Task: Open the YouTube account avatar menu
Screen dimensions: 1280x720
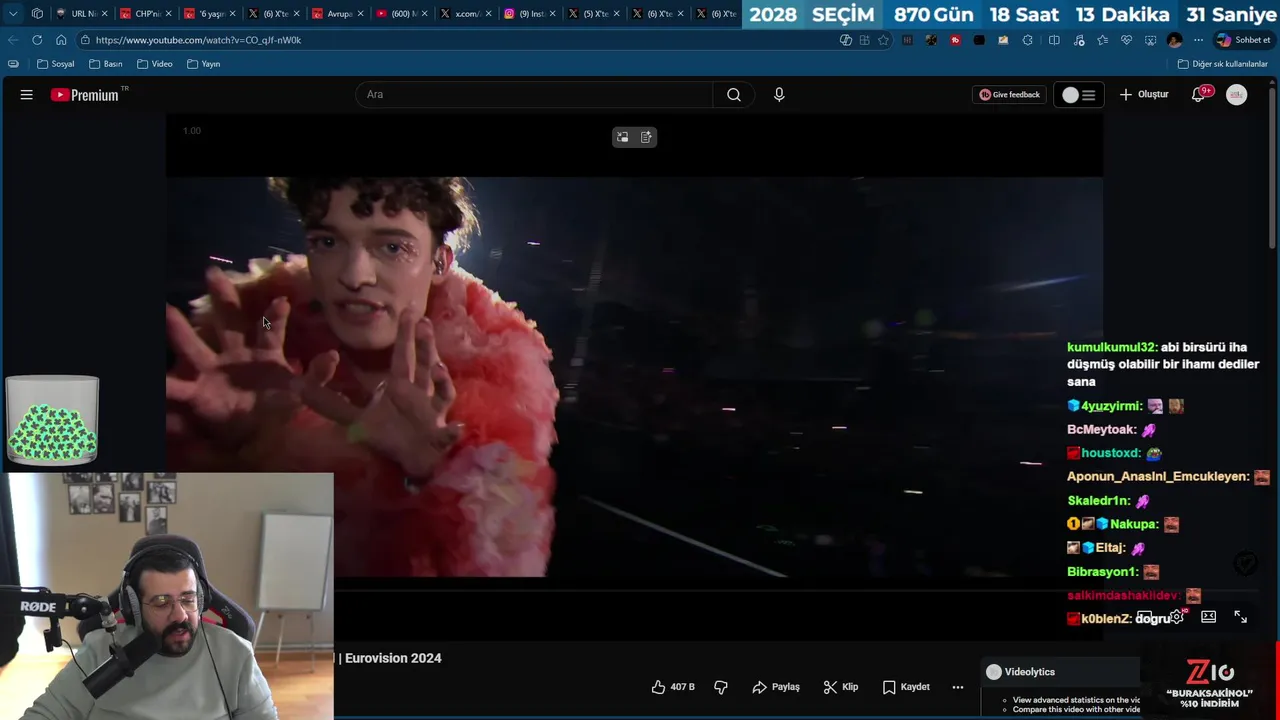Action: click(x=1237, y=95)
